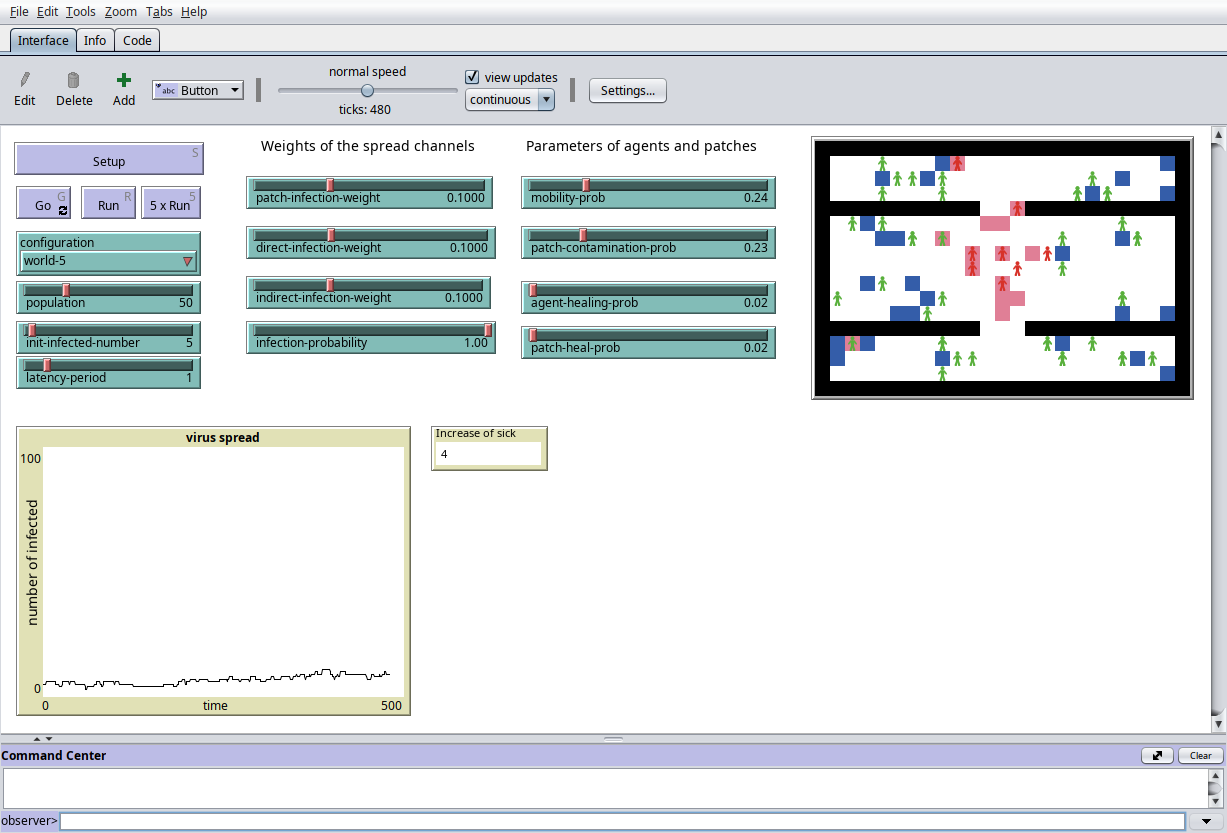The height and width of the screenshot is (833, 1227).
Task: Click the Go button forever-loop icon
Action: (64, 210)
